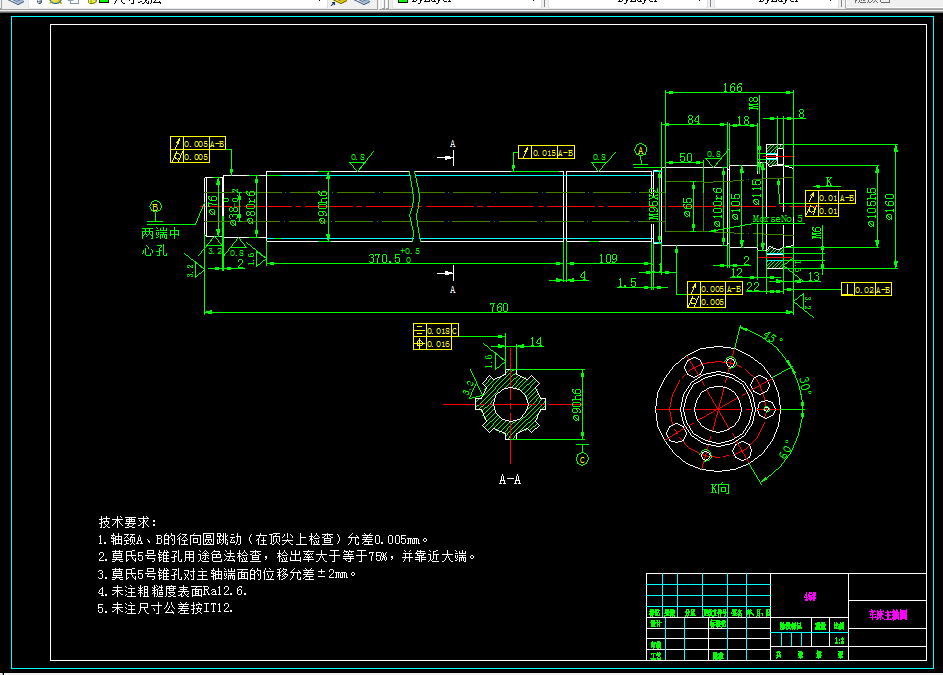Image resolution: width=943 pixels, height=675 pixels.
Task: Pick the K view direction letter
Action: pos(829,181)
